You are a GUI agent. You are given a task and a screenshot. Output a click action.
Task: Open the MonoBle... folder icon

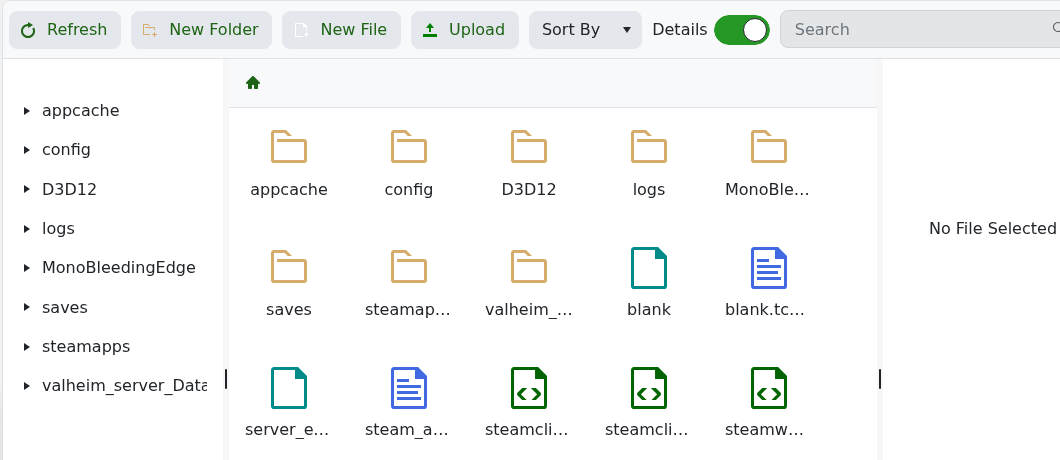click(x=769, y=147)
